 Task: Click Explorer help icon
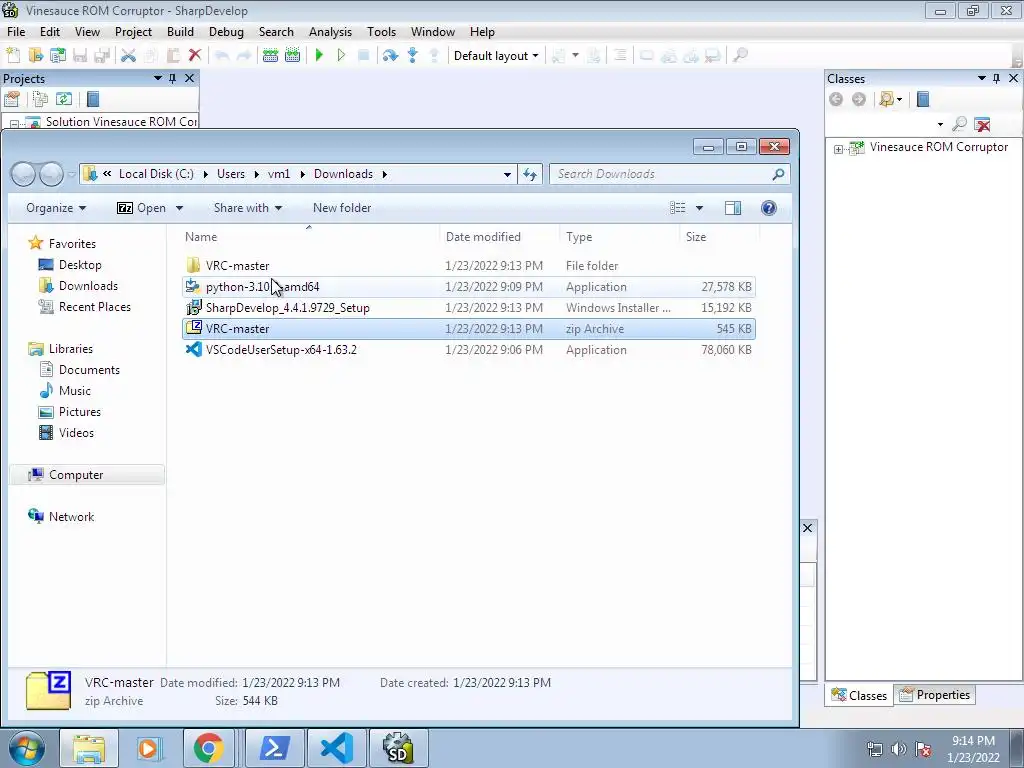(x=769, y=208)
